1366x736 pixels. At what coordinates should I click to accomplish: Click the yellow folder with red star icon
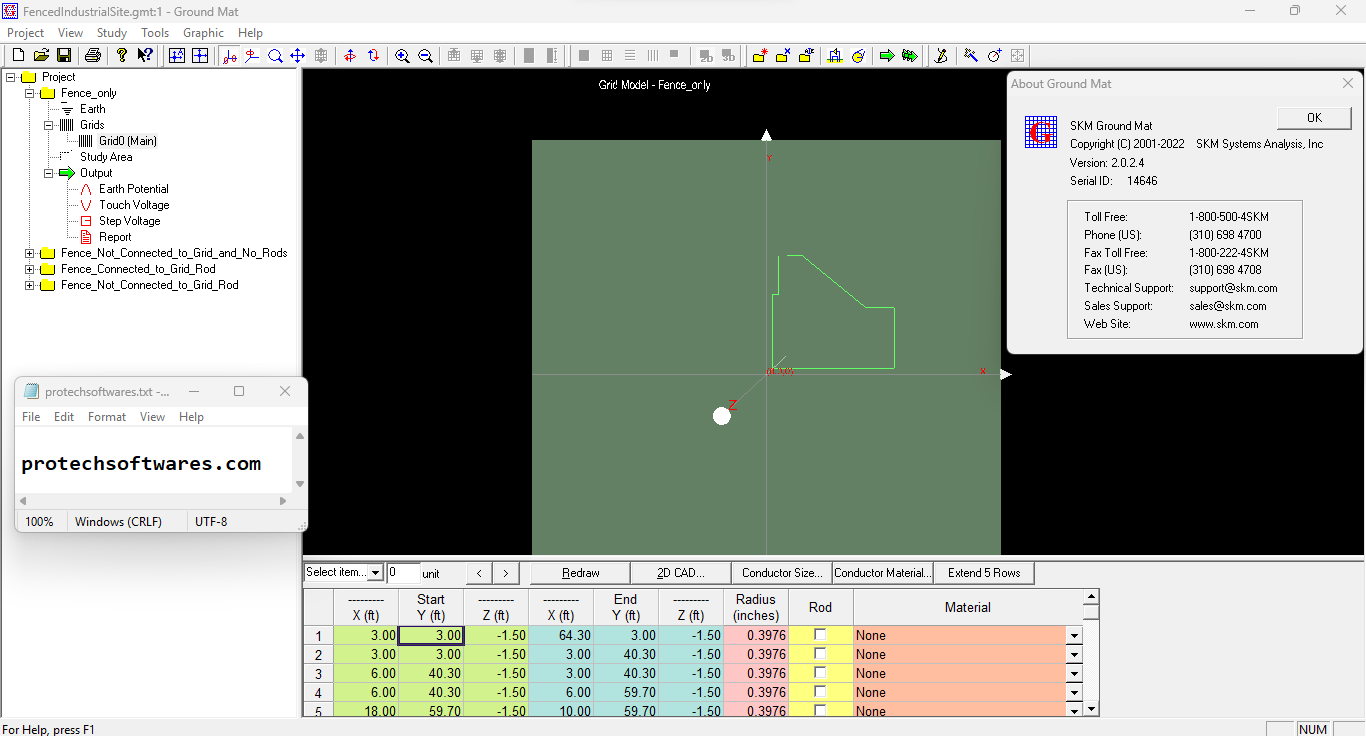tap(760, 56)
